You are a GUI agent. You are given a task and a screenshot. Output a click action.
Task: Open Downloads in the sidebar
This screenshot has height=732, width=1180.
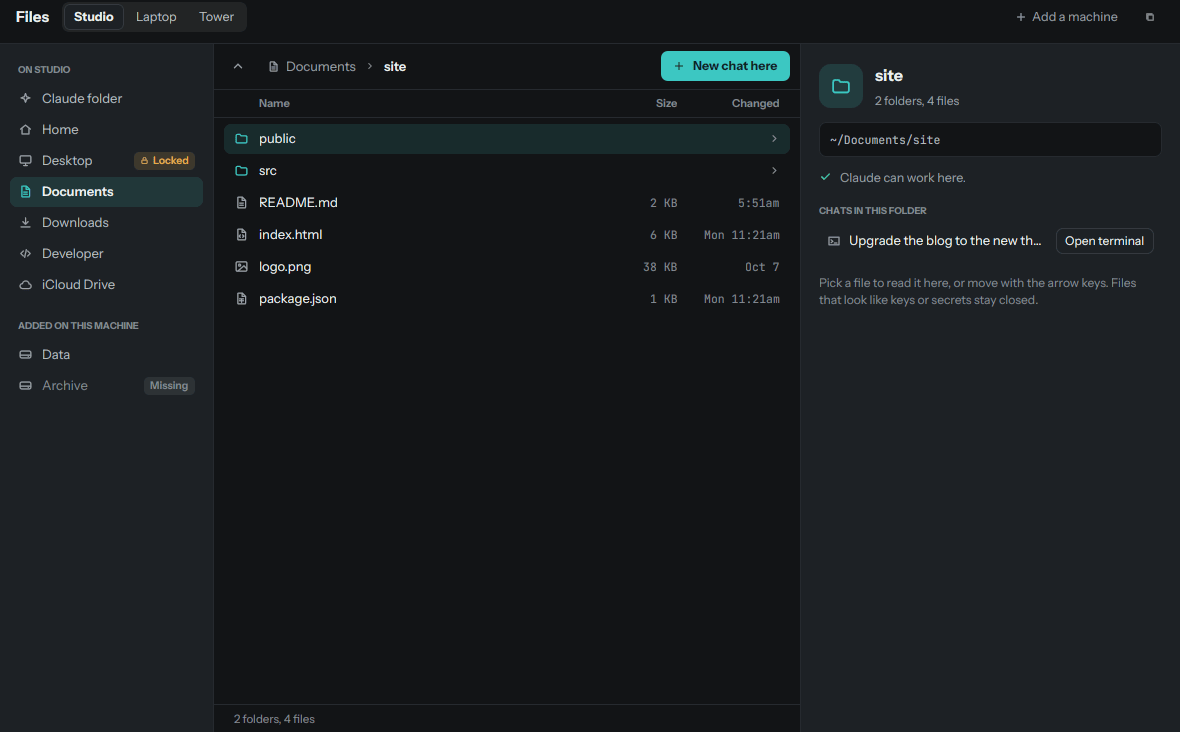(x=106, y=223)
